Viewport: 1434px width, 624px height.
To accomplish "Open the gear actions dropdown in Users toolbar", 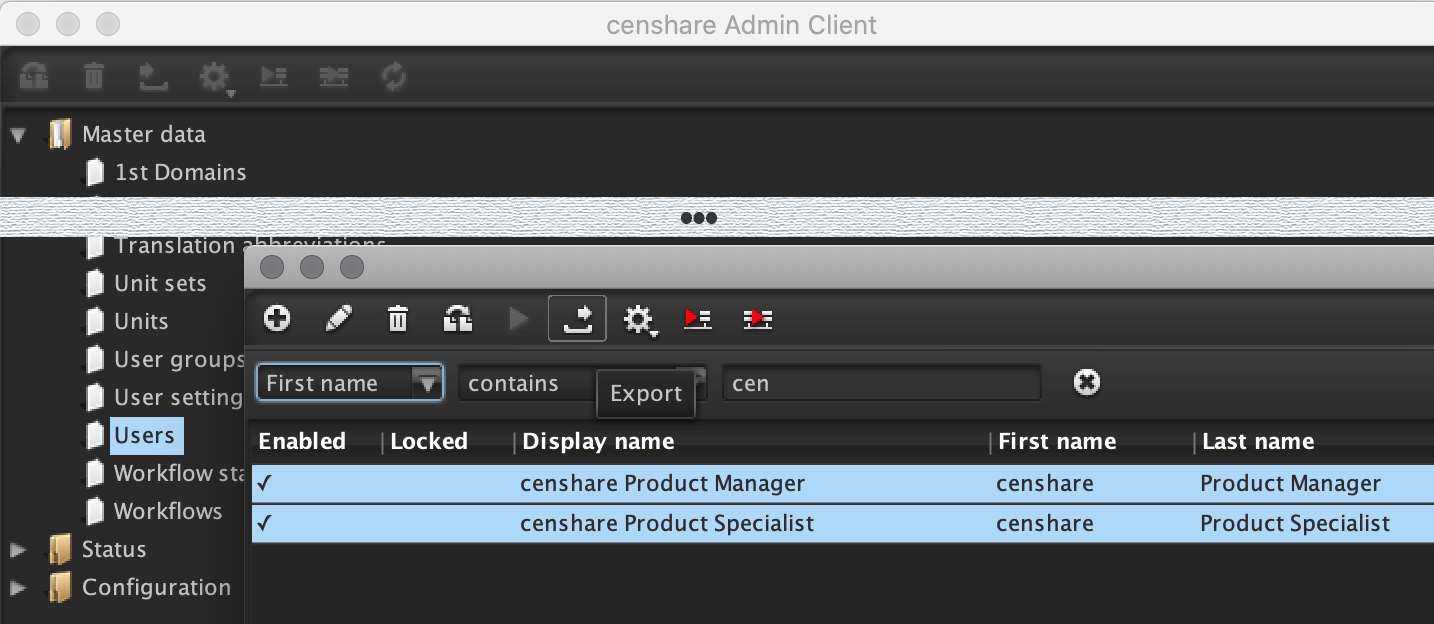I will 638,320.
